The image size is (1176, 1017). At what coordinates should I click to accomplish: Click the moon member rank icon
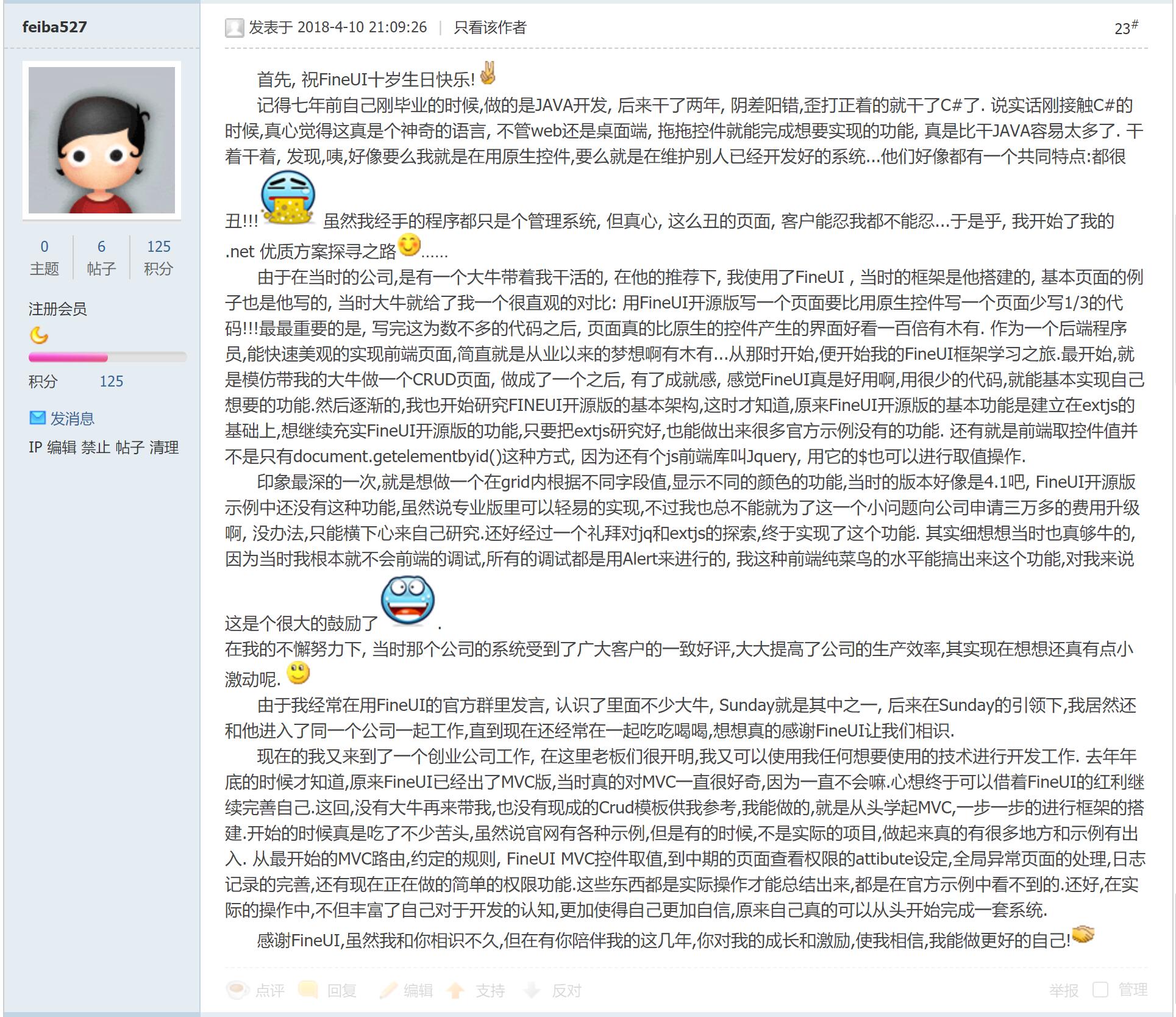(x=38, y=335)
